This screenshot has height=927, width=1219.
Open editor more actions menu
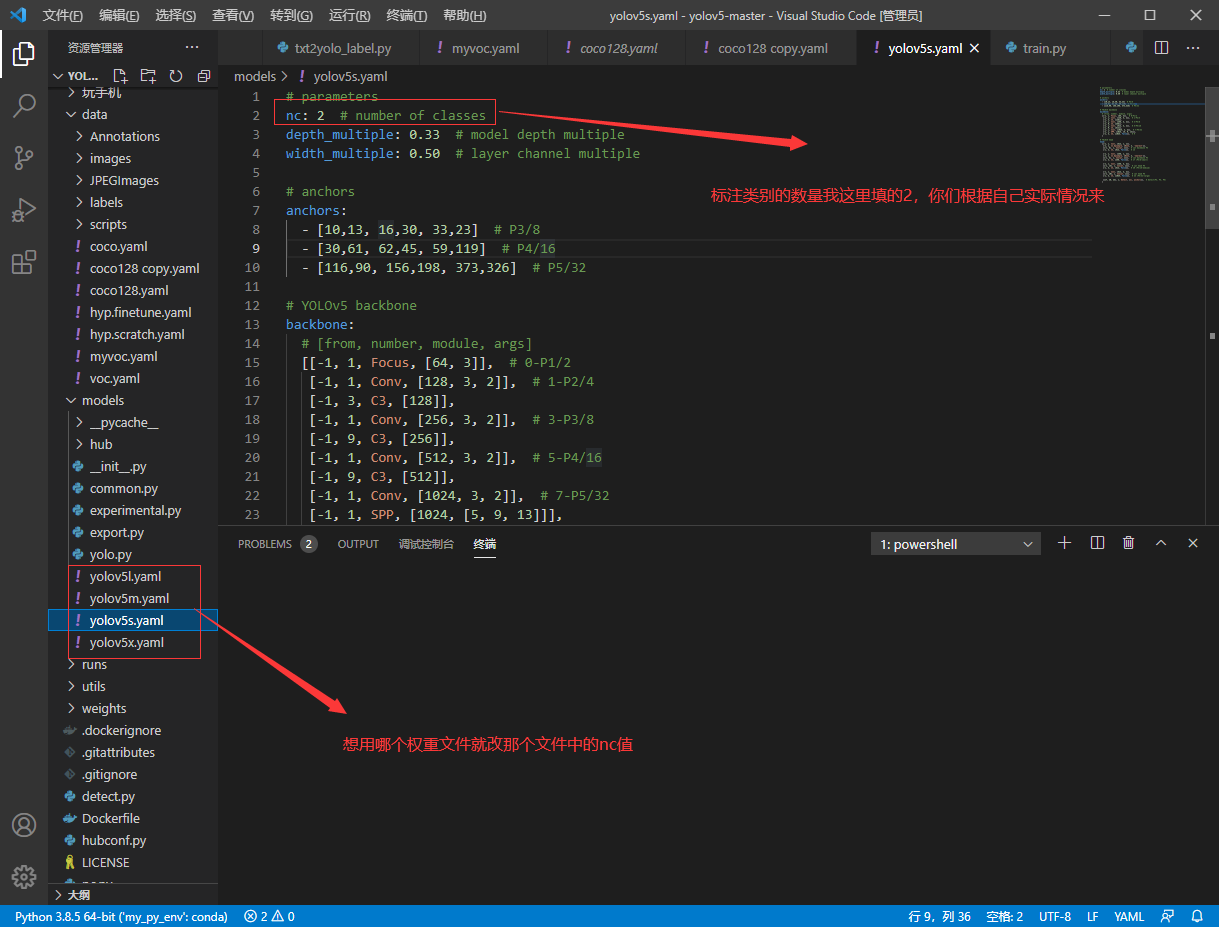click(1193, 47)
